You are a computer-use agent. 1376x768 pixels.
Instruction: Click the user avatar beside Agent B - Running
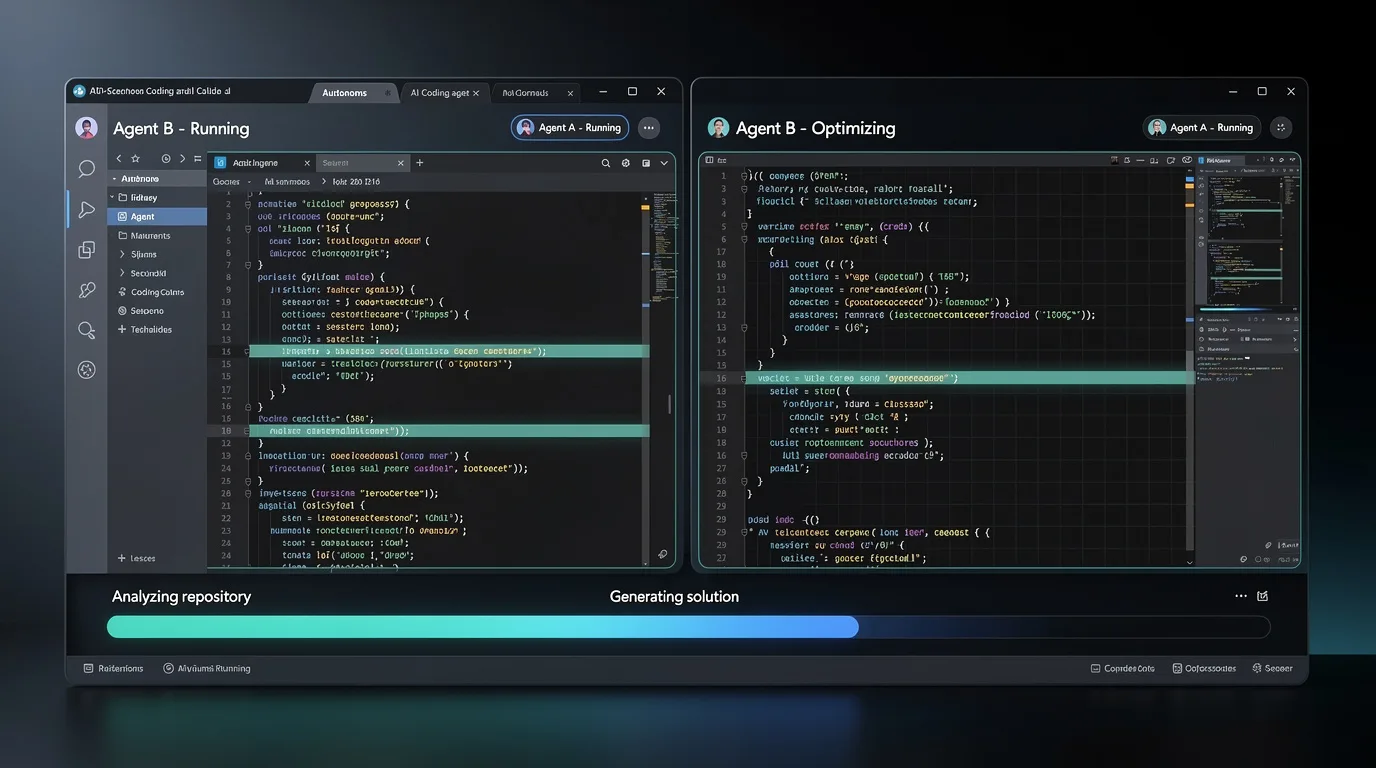[87, 128]
